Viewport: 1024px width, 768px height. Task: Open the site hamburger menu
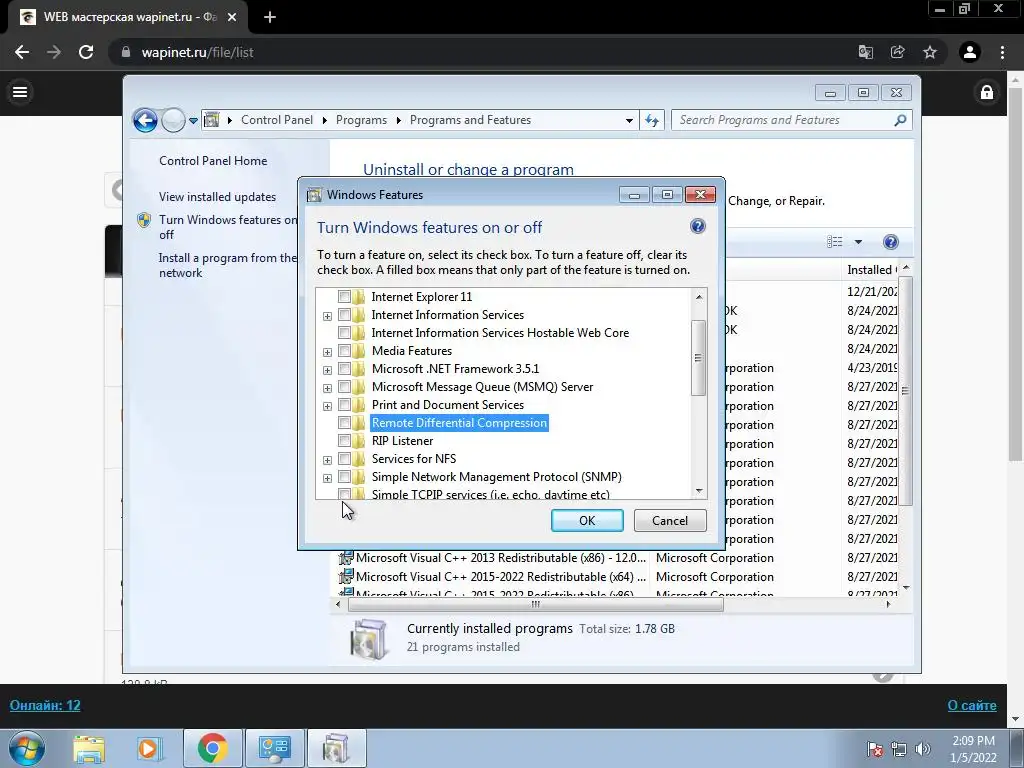pos(20,92)
